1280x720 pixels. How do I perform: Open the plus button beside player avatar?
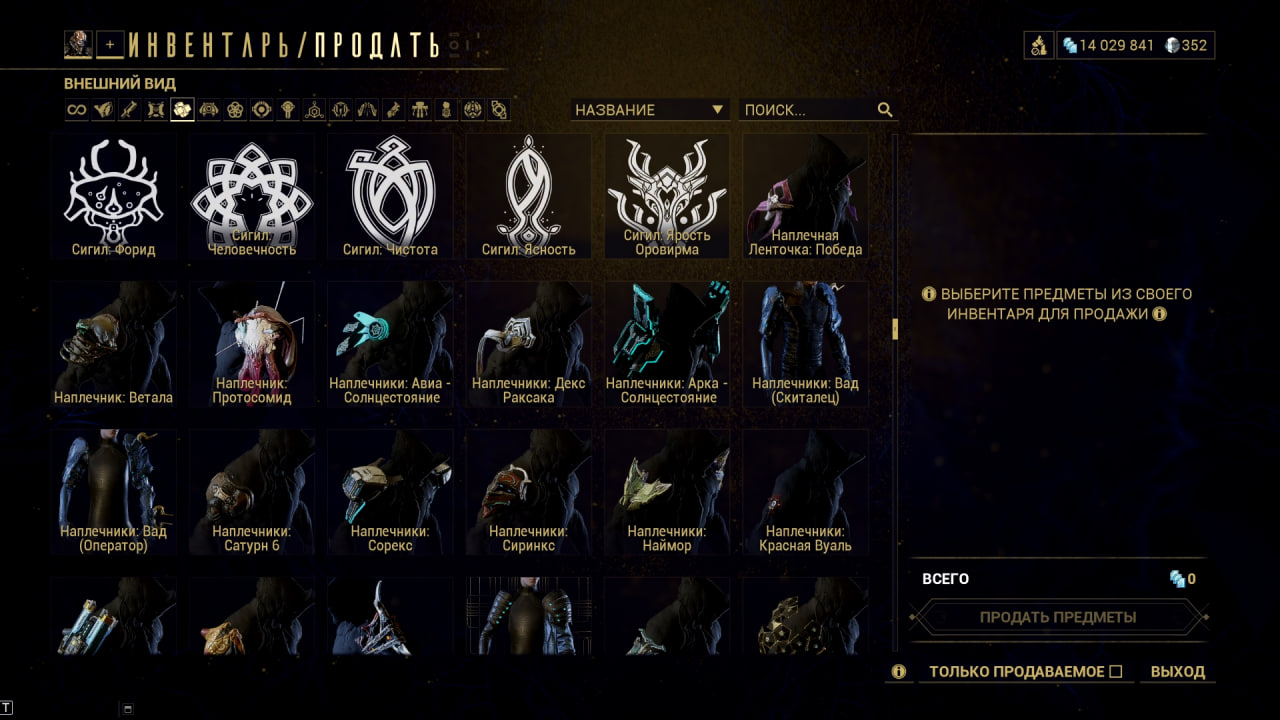coord(110,44)
